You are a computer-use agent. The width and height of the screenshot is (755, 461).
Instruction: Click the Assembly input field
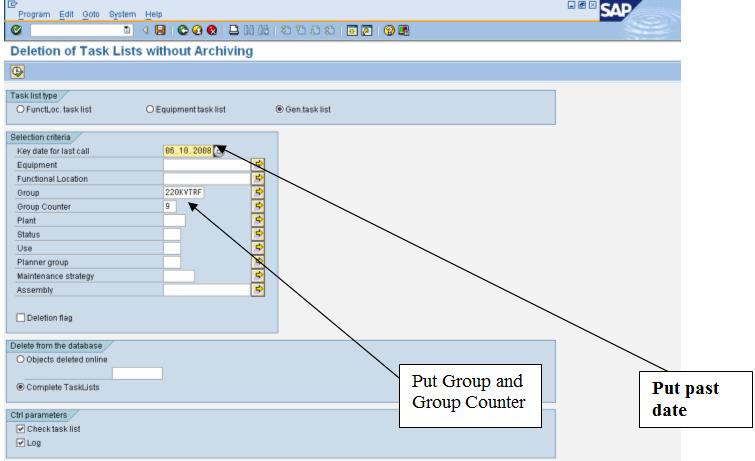[x=207, y=290]
